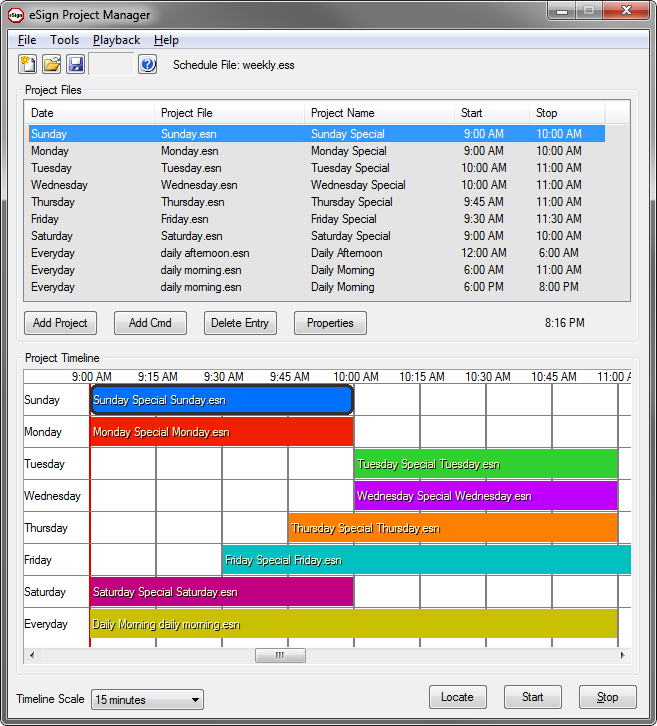Click the timeline horizontal scrollbar thumb
657x726 pixels.
(x=280, y=656)
